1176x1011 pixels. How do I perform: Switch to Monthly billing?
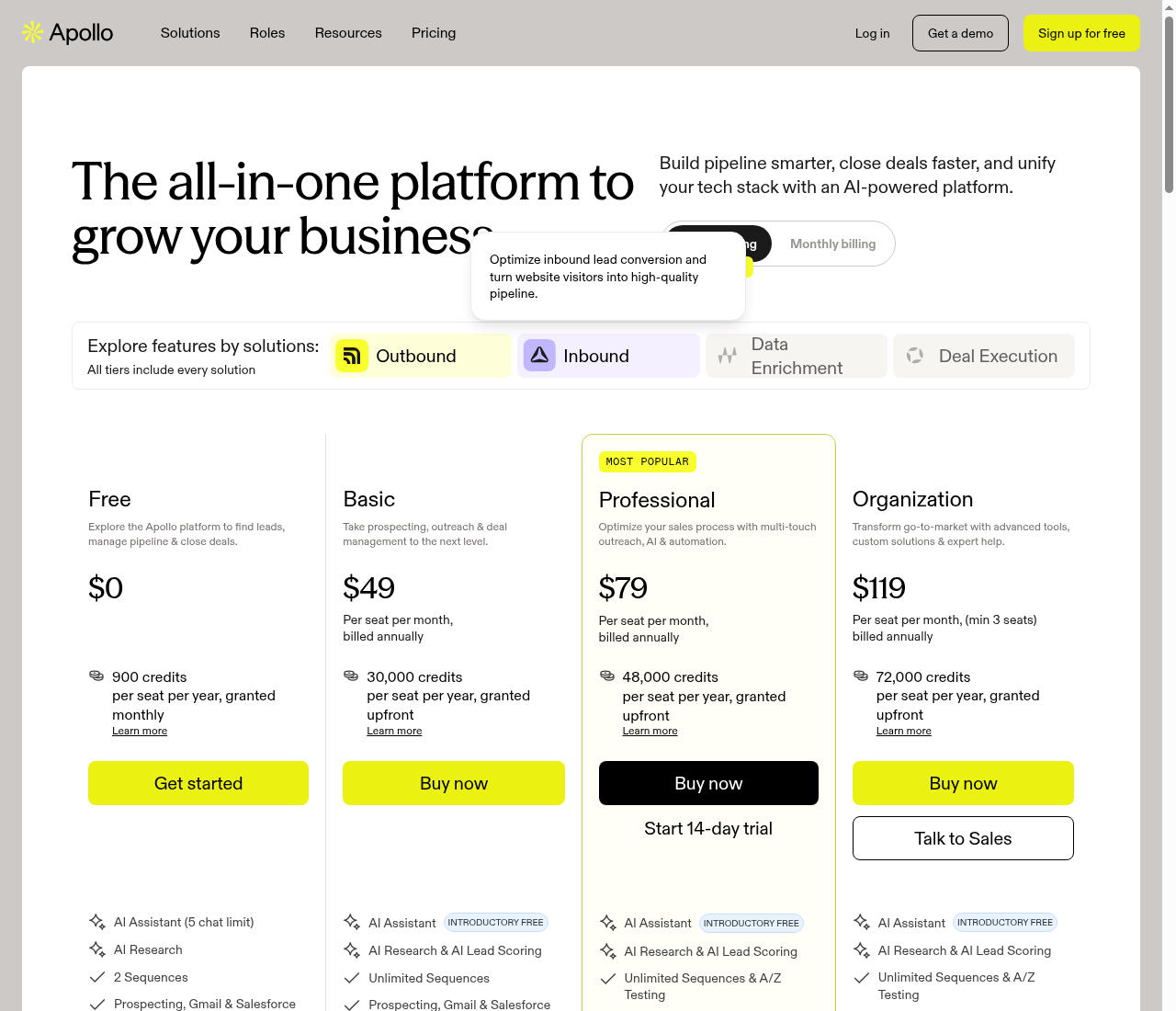[833, 244]
